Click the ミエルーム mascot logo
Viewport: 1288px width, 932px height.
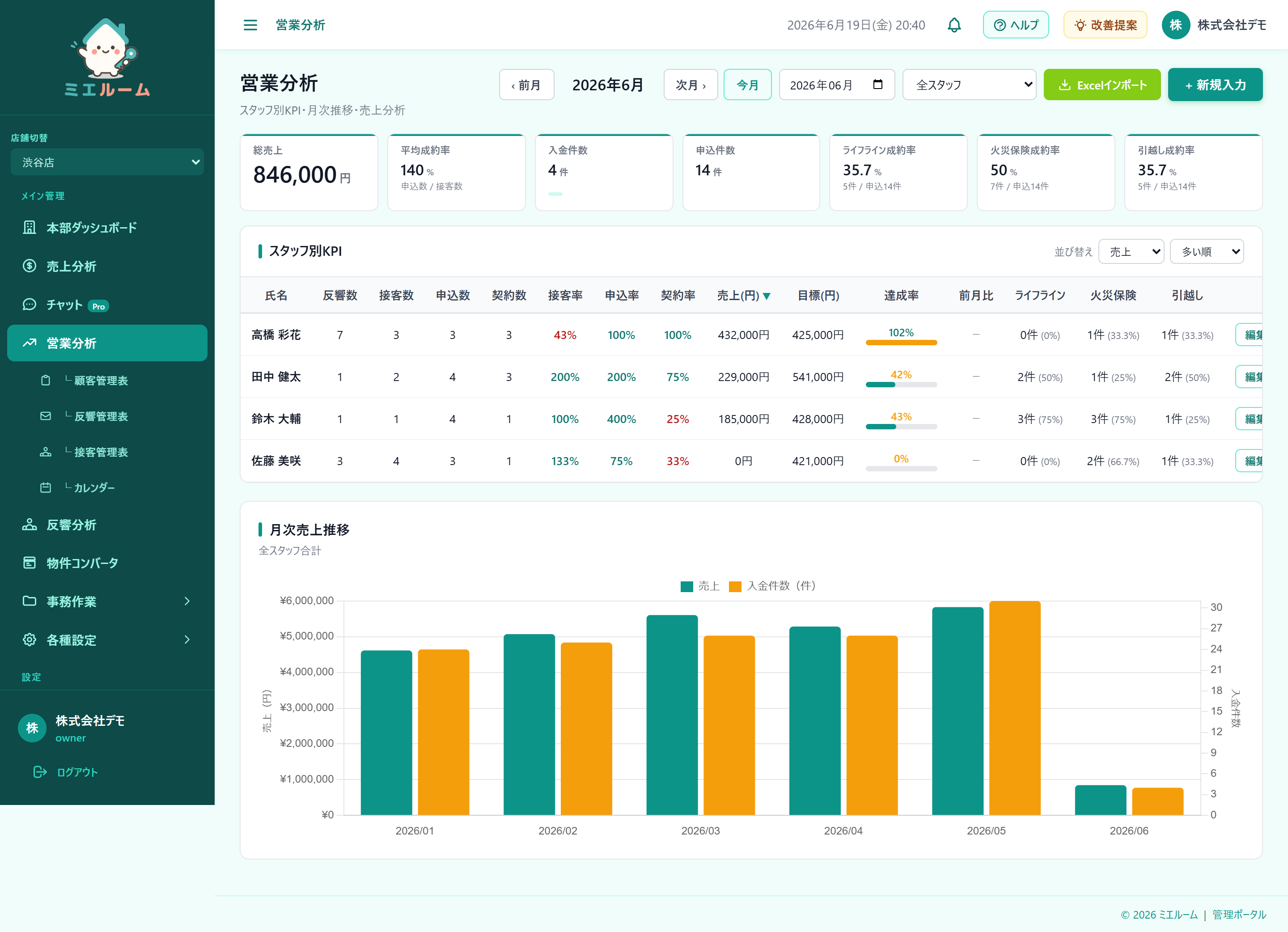pyautogui.click(x=107, y=57)
